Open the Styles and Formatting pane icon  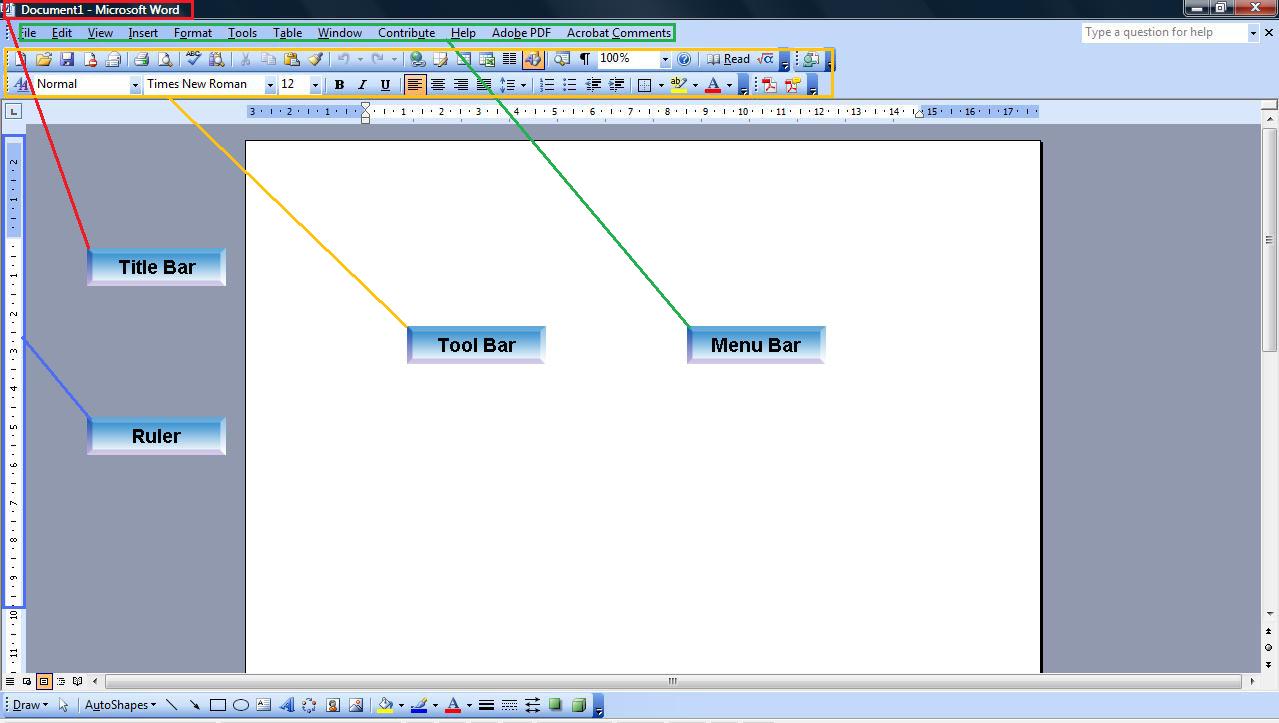point(20,85)
